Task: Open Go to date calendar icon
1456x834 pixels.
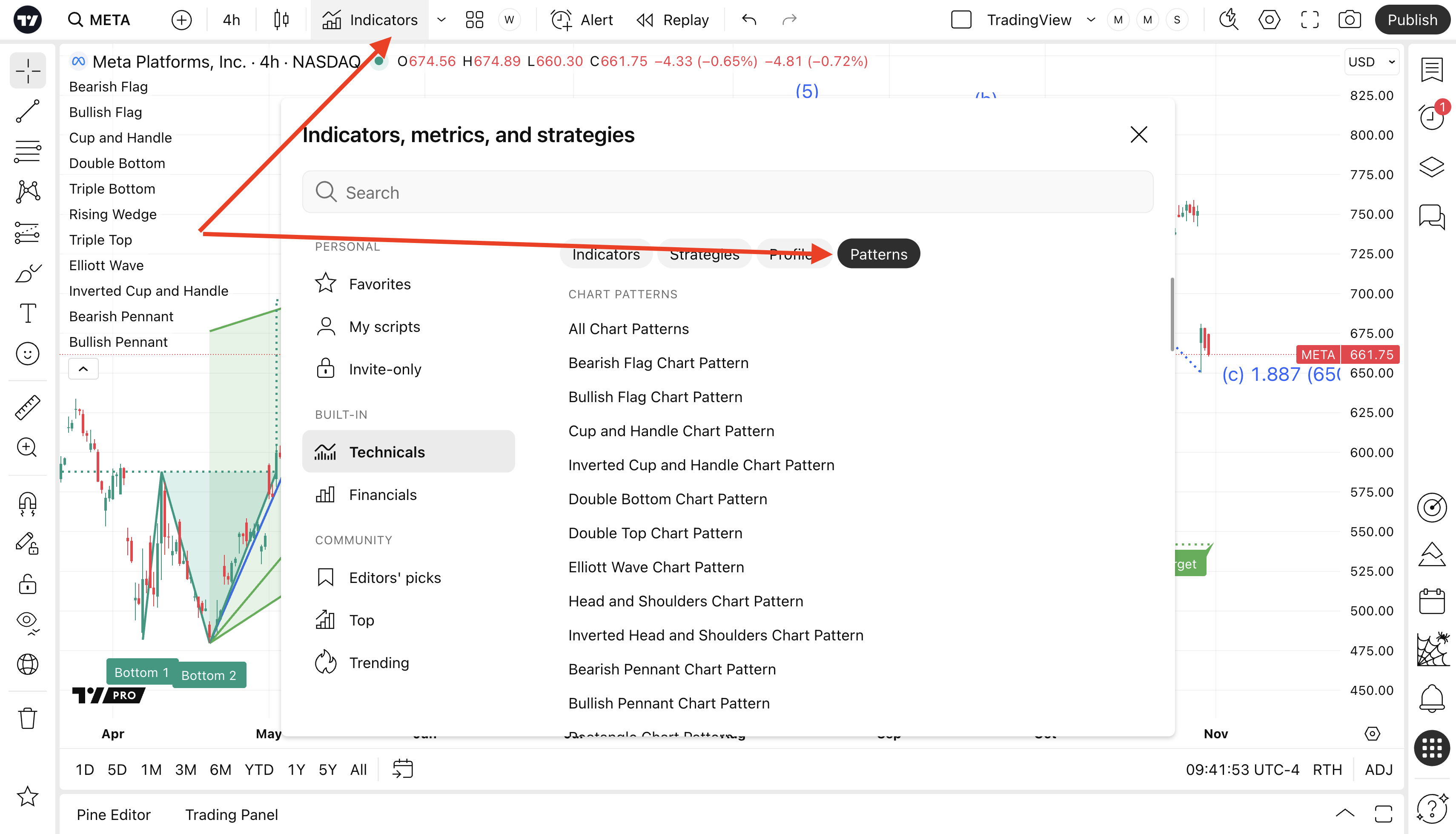Action: tap(403, 769)
